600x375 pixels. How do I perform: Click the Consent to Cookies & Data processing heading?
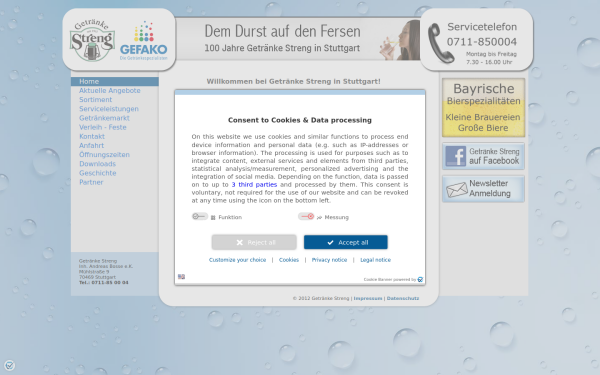[x=300, y=120]
